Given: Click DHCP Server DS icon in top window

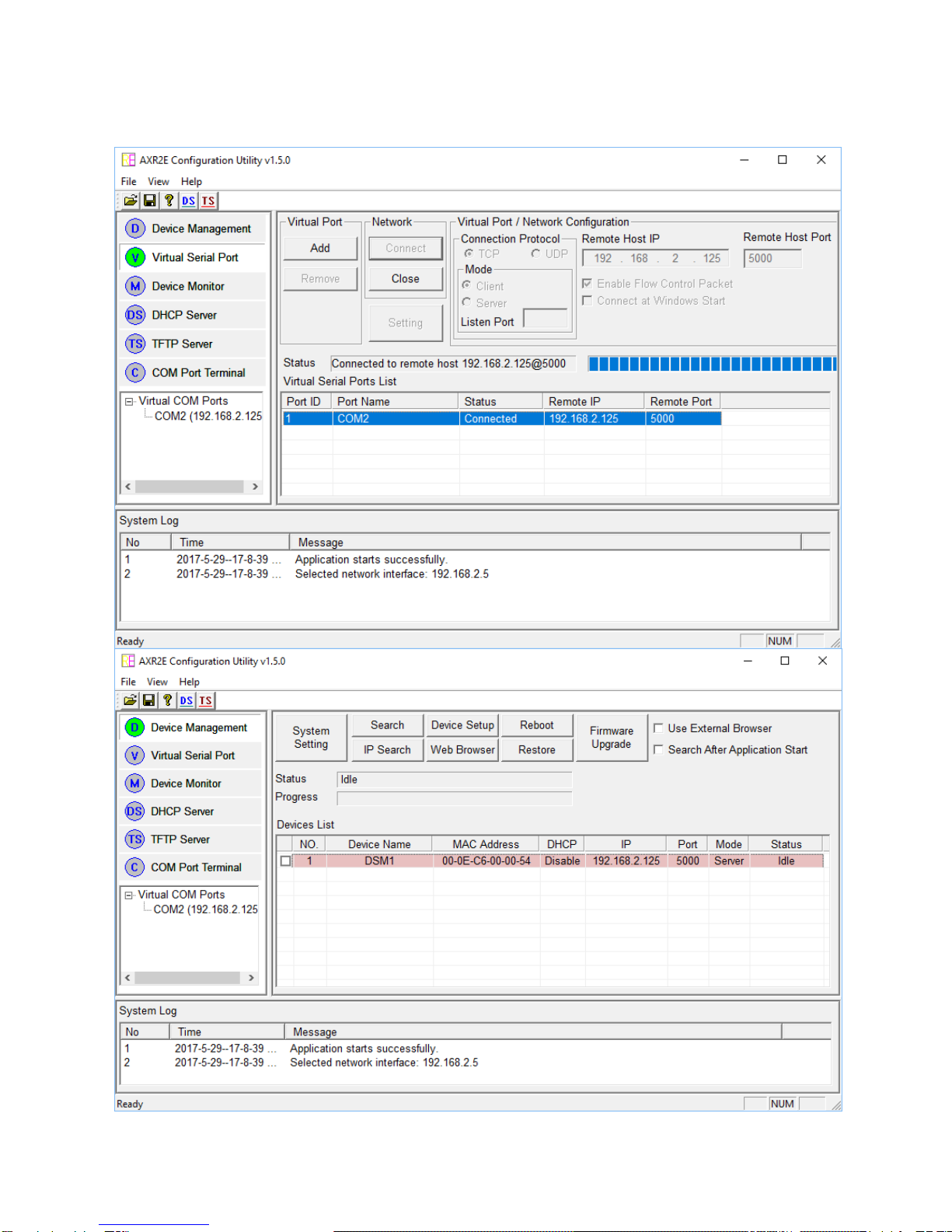Looking at the screenshot, I should pos(135,315).
